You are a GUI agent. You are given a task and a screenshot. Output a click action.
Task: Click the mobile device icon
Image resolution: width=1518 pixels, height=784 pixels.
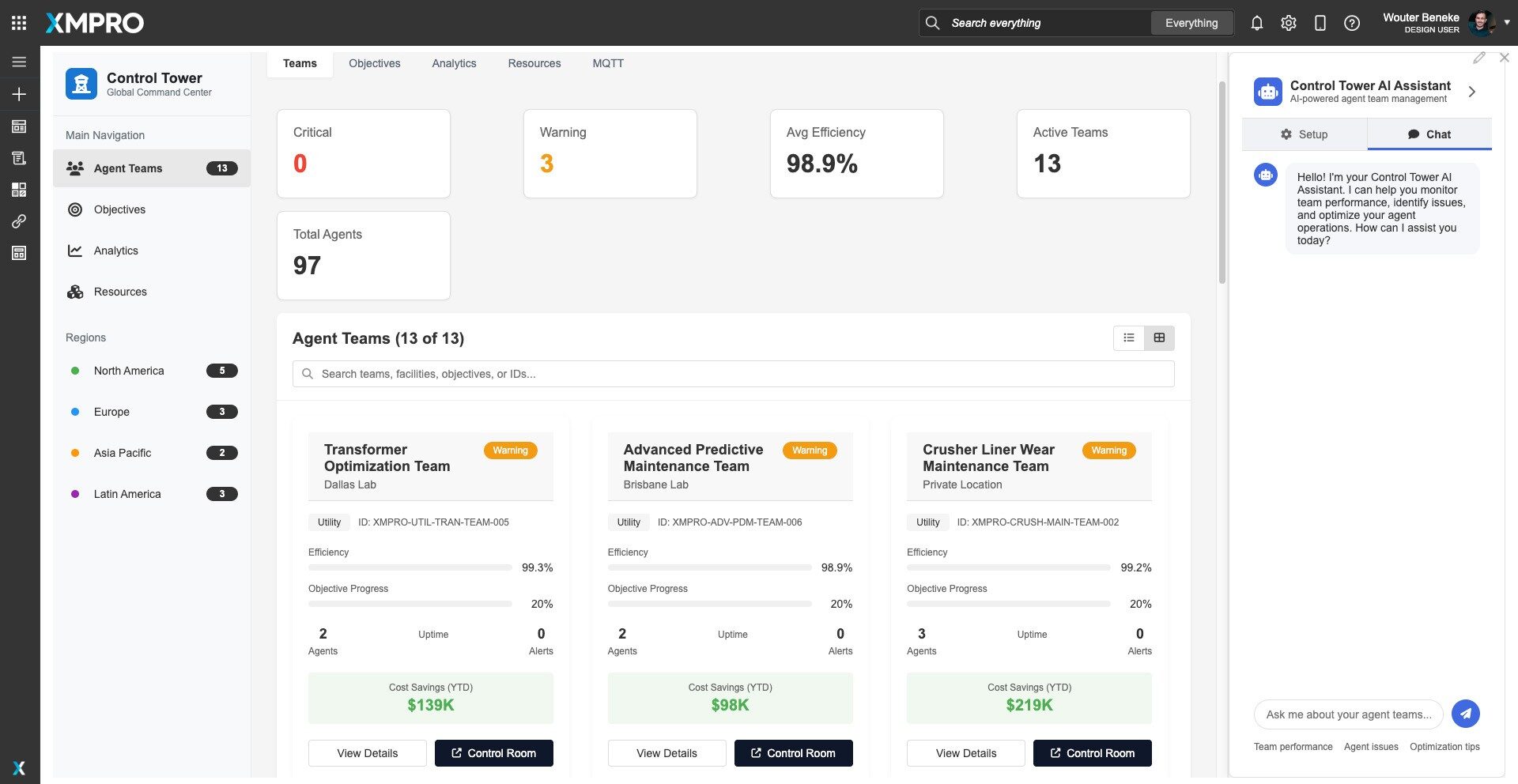1320,23
